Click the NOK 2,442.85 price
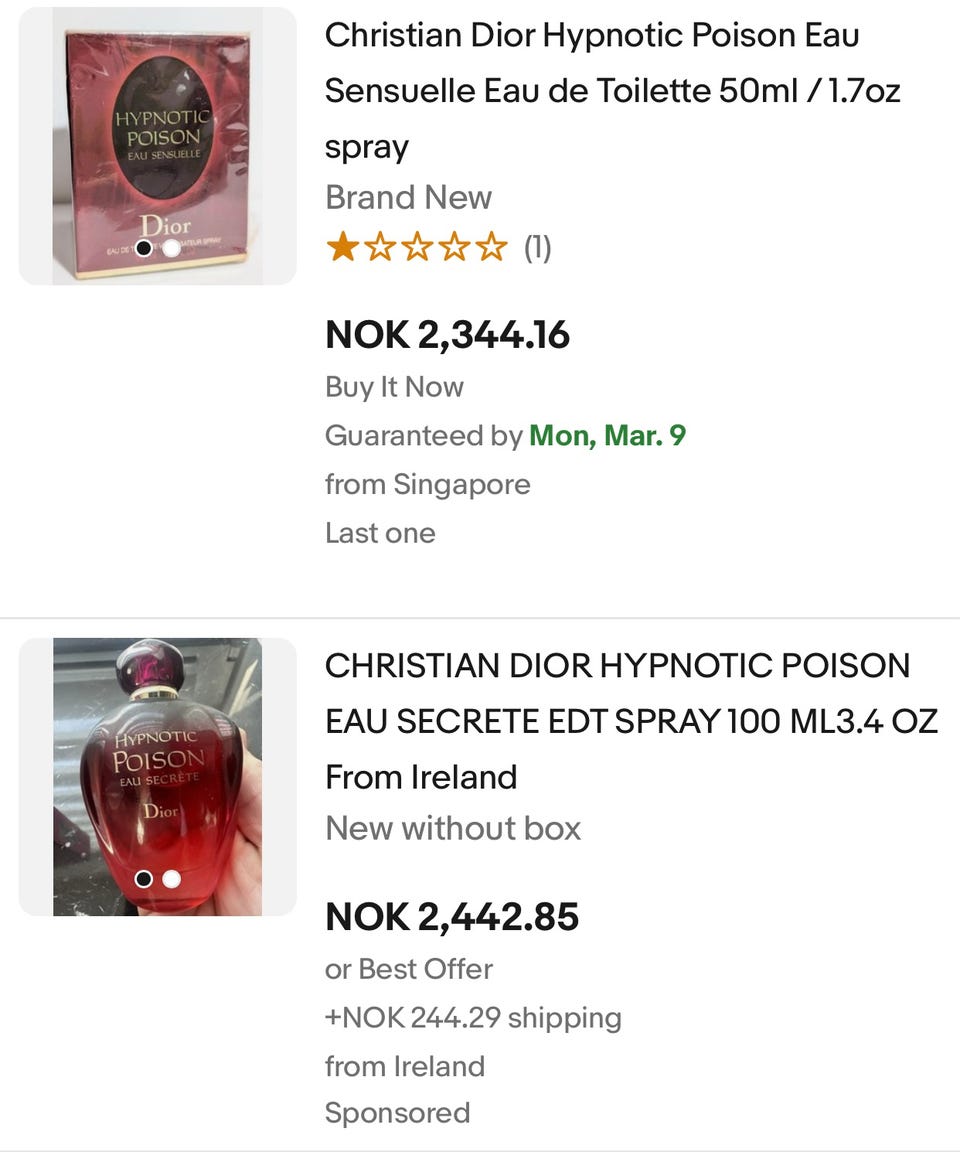Screen dimensions: 960x1152 (452, 917)
